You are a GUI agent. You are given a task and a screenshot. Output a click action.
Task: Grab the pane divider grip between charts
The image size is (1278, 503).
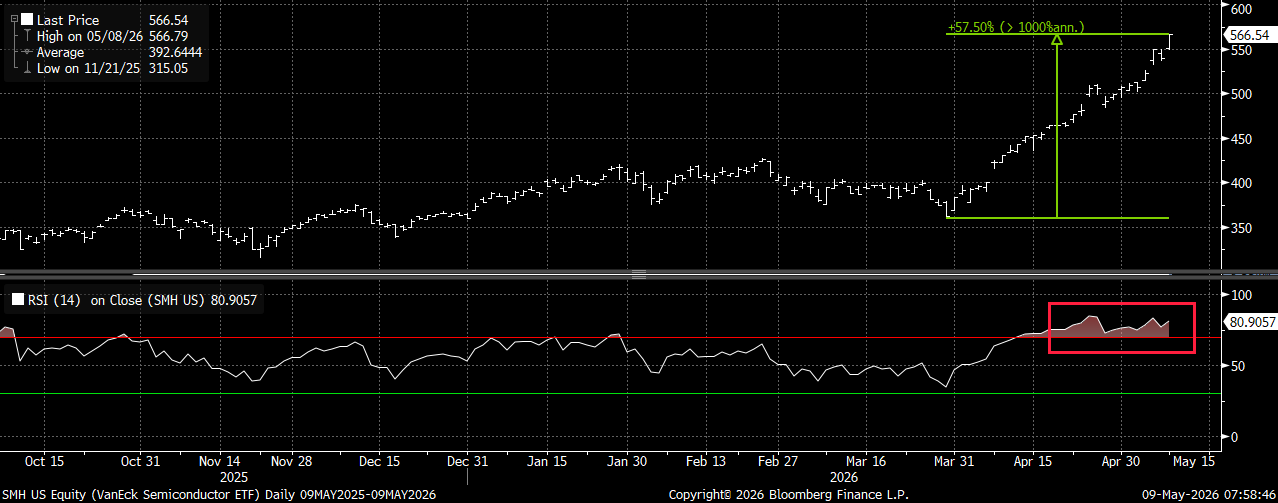[x=639, y=274]
